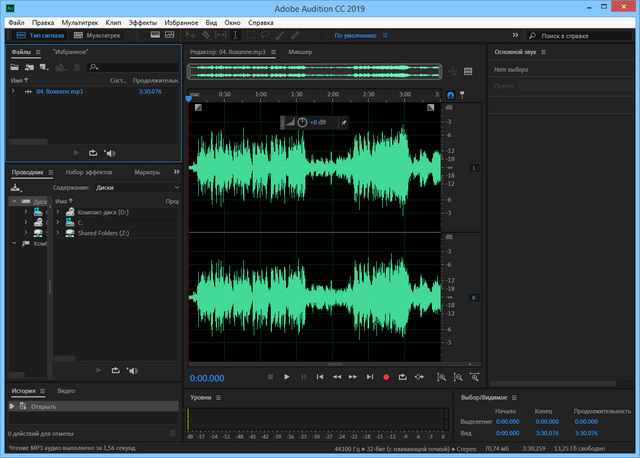Open the Маркеры panel tab
Viewport: 640px width, 458px height.
[x=147, y=172]
